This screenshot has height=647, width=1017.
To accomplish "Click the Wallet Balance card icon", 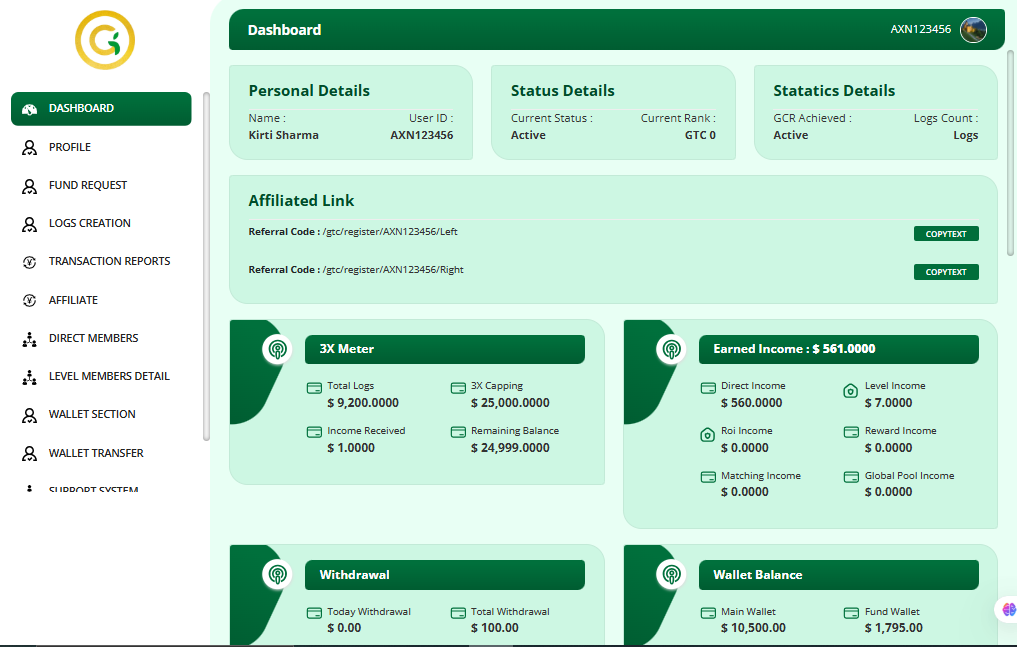I will tap(671, 575).
